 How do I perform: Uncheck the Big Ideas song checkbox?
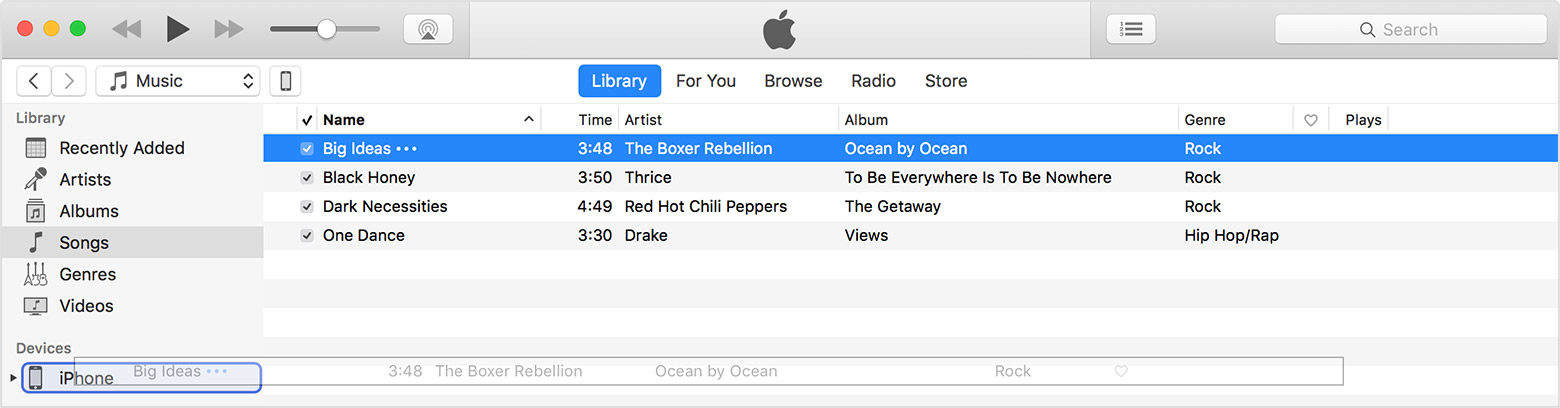pos(307,148)
